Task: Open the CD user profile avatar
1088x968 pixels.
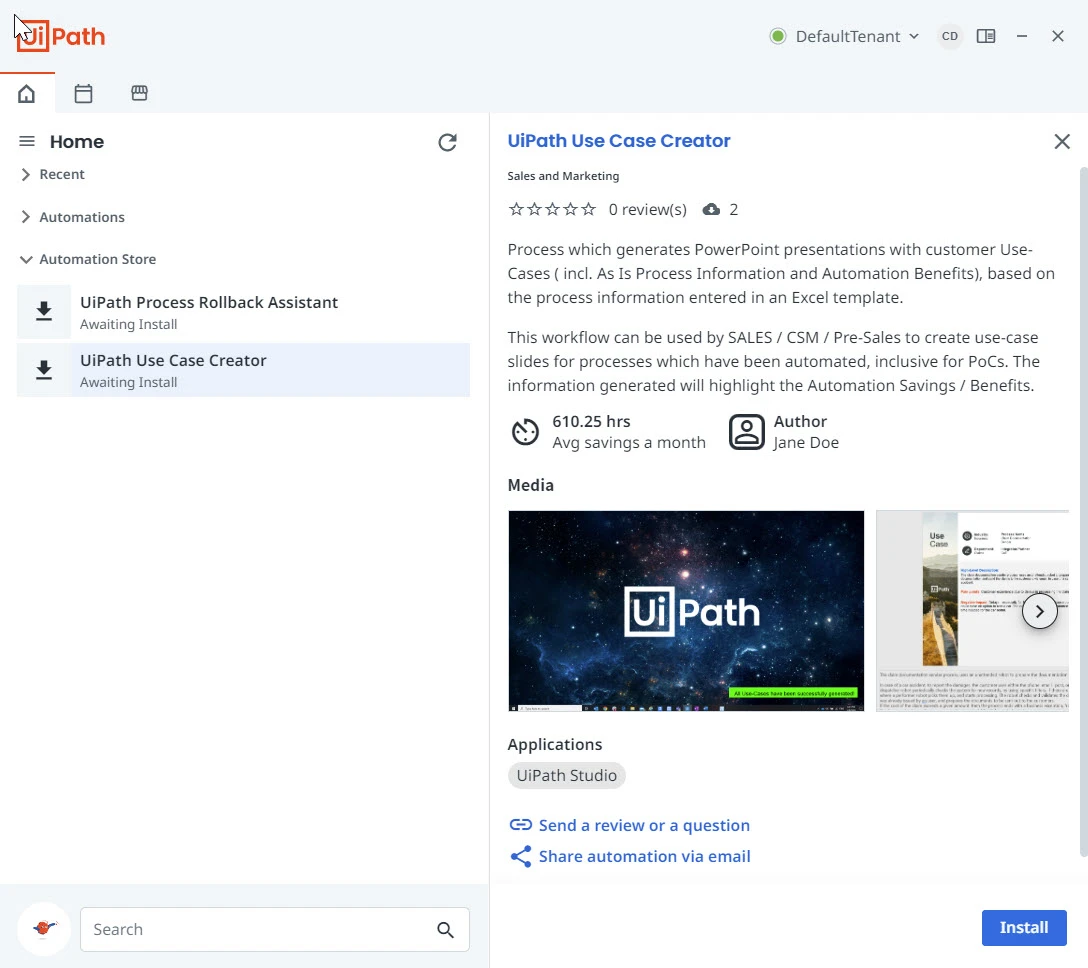Action: [950, 36]
